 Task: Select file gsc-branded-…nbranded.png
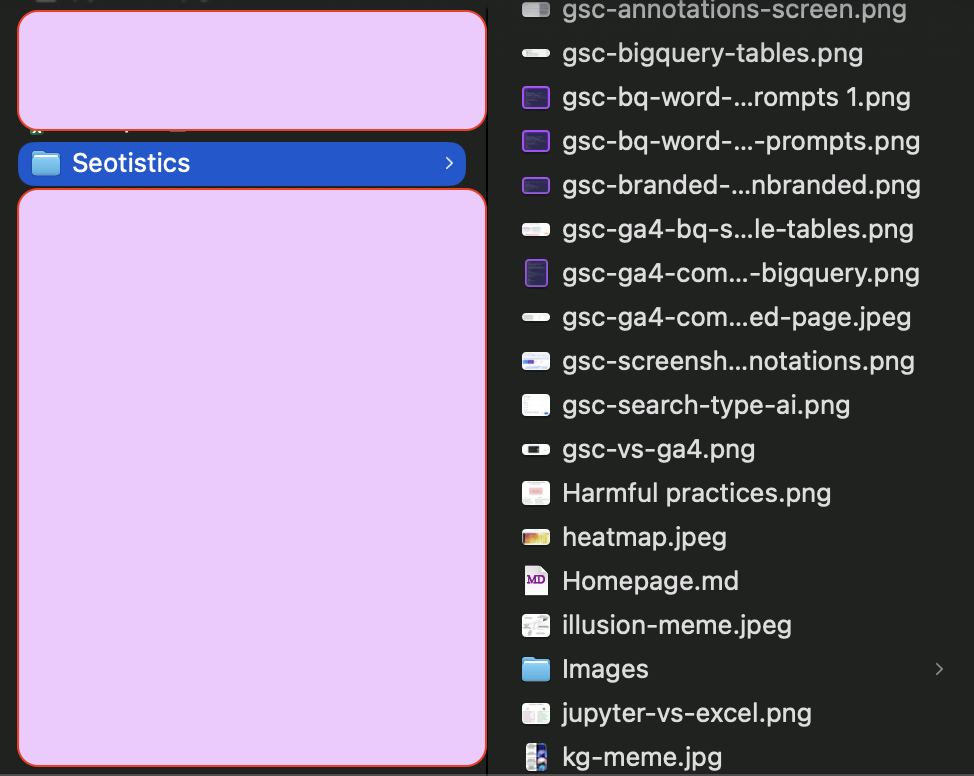coord(741,185)
